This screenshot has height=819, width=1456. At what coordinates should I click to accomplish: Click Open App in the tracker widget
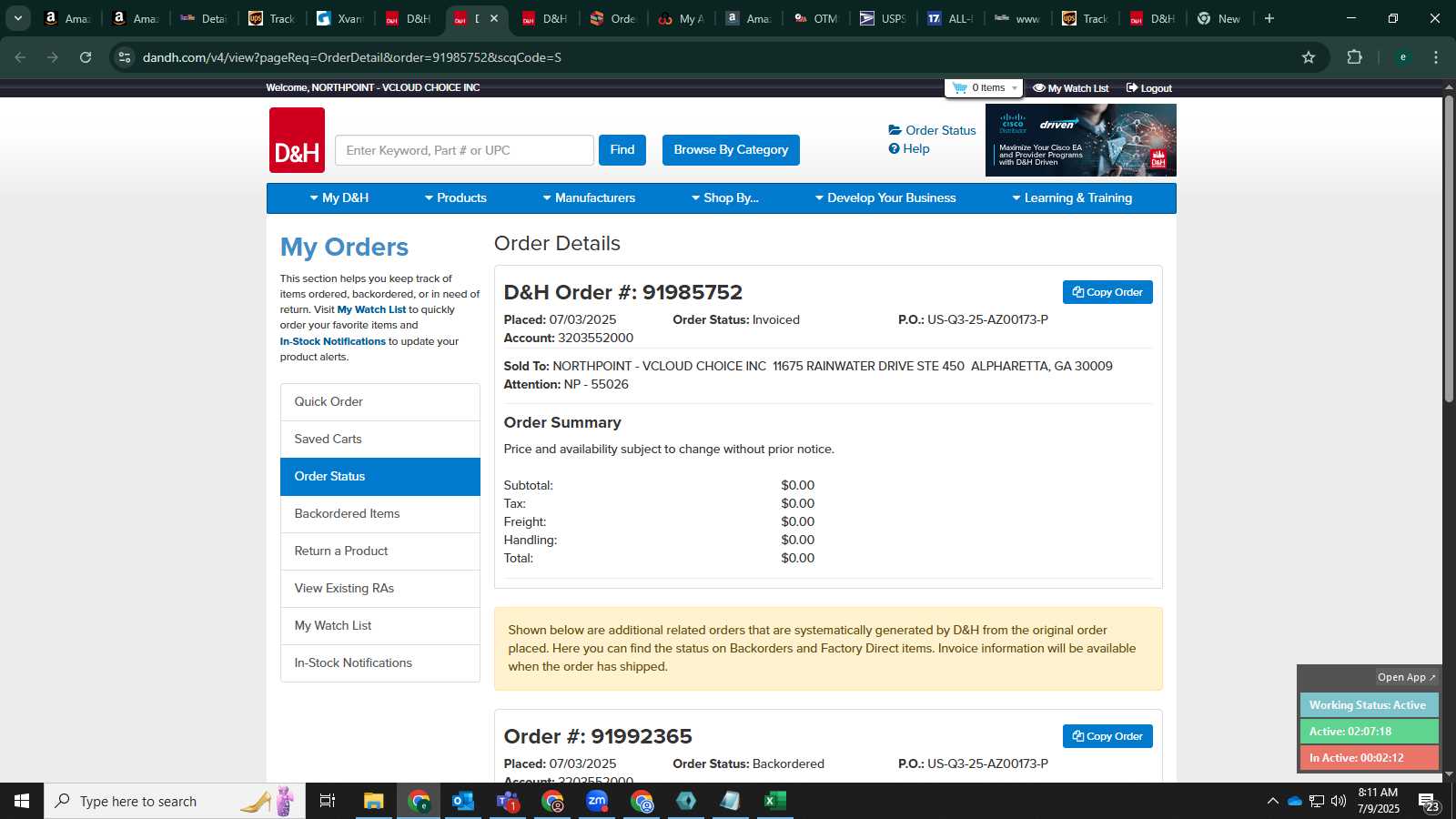point(1406,677)
